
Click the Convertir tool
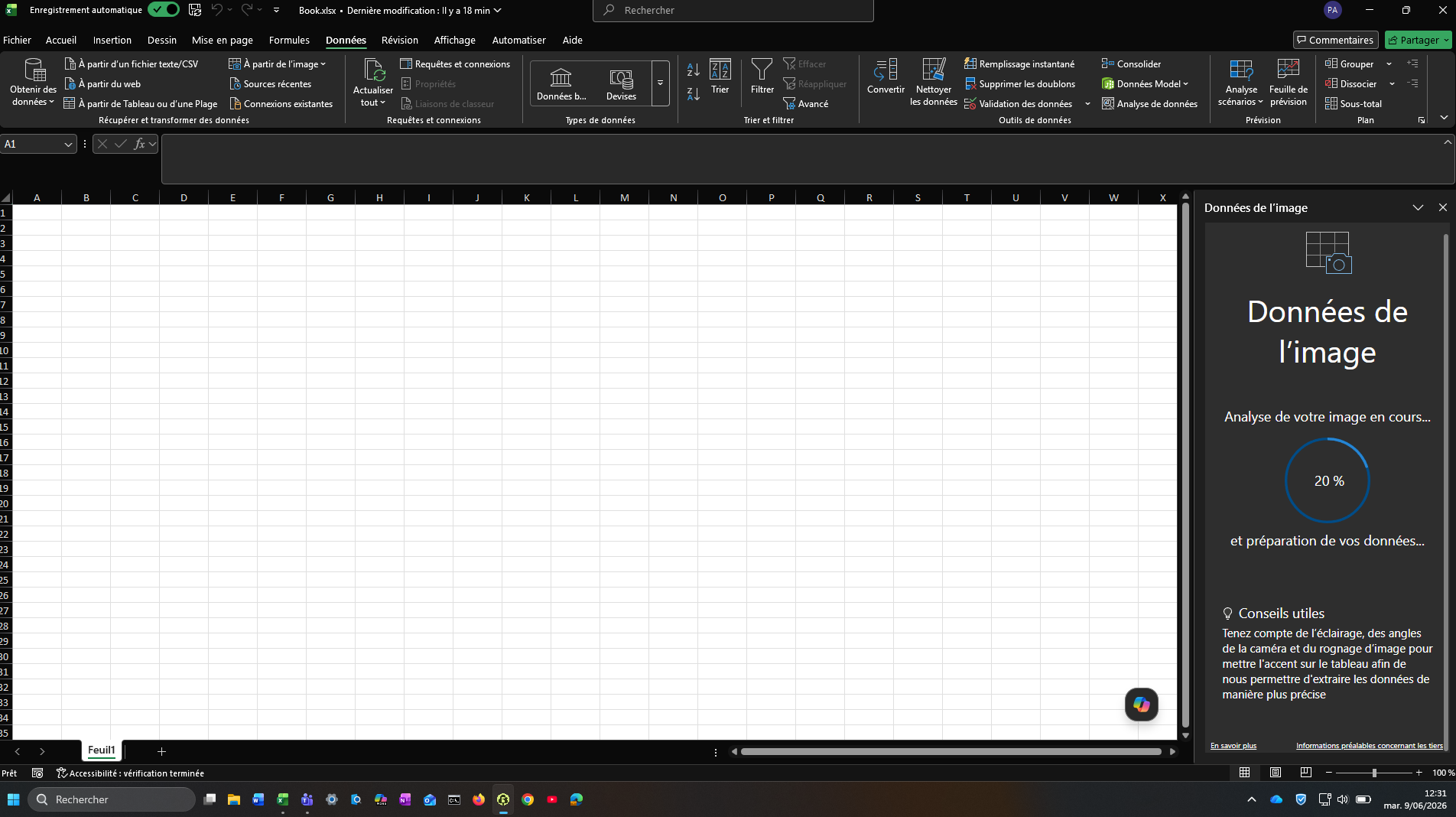coord(886,76)
